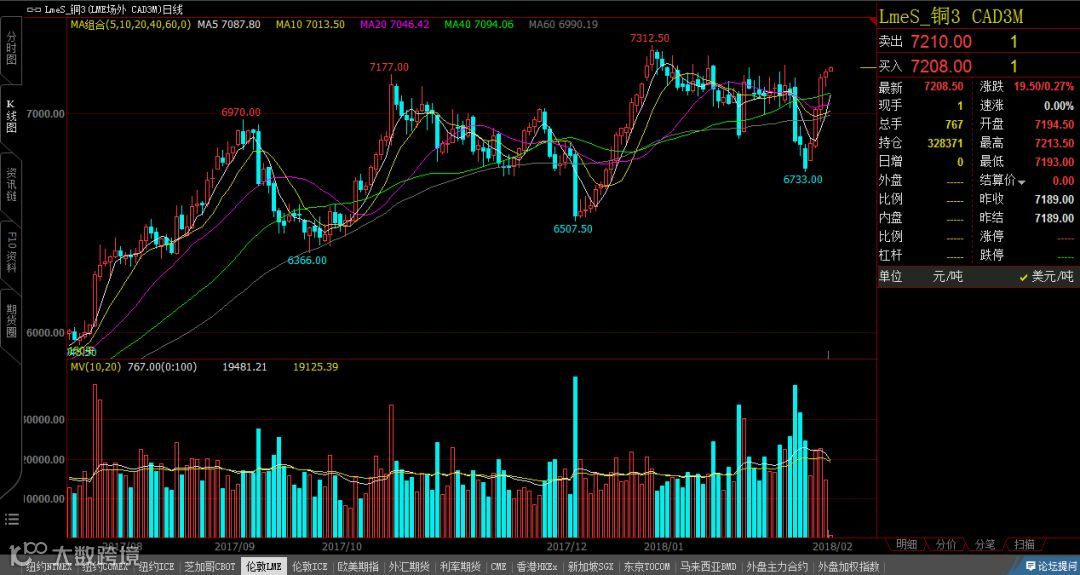
Task: Open the 外盘主力合约 tab
Action: 777,567
